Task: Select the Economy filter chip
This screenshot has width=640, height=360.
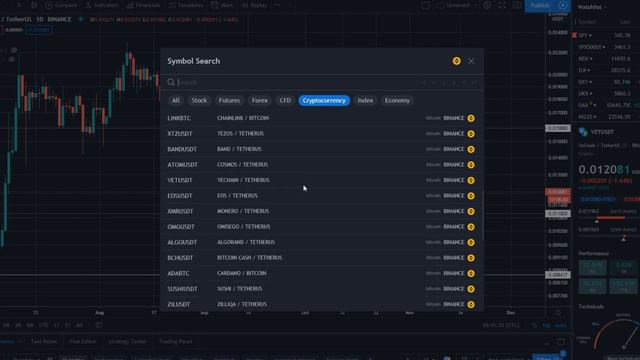Action: coord(397,100)
